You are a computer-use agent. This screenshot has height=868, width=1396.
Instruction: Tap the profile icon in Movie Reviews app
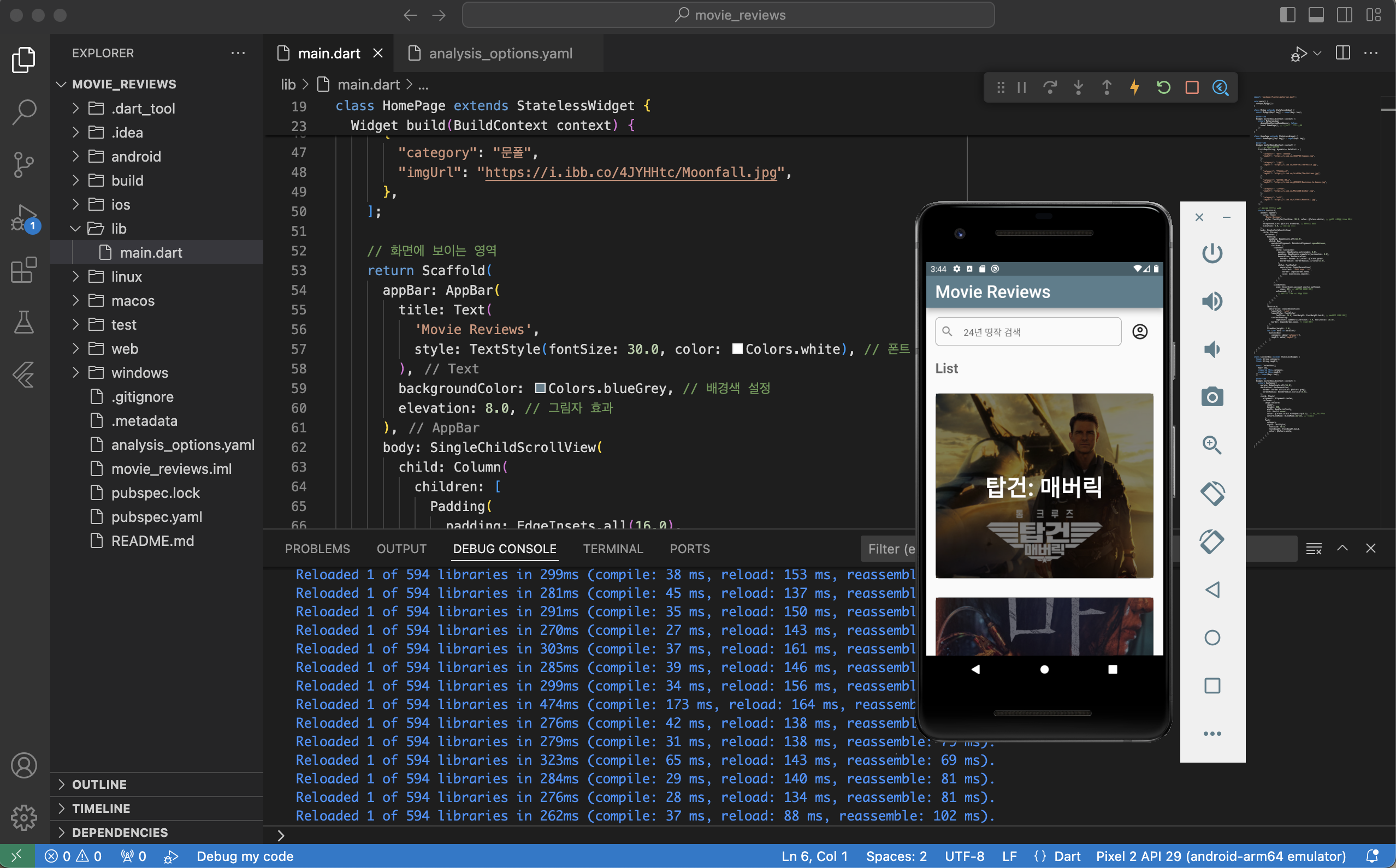[x=1140, y=332]
